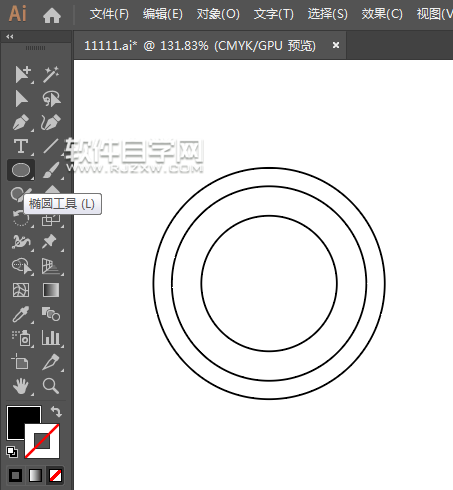Select the Ellipse tool
Image resolution: width=453 pixels, height=490 pixels.
coord(21,170)
